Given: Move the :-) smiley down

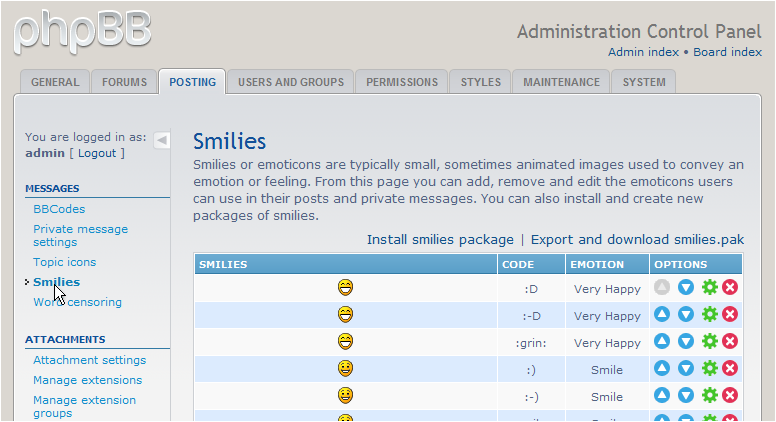Looking at the screenshot, I should pos(686,396).
